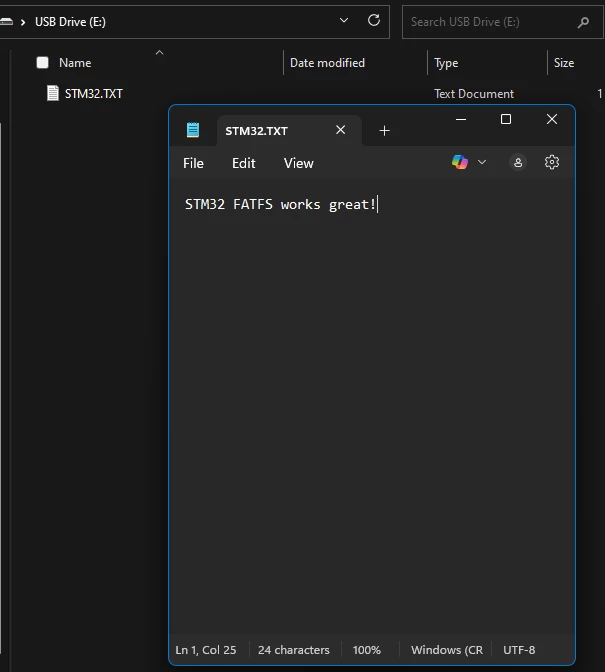605x672 pixels.
Task: Click the 24 characters status entry
Action: tap(294, 650)
